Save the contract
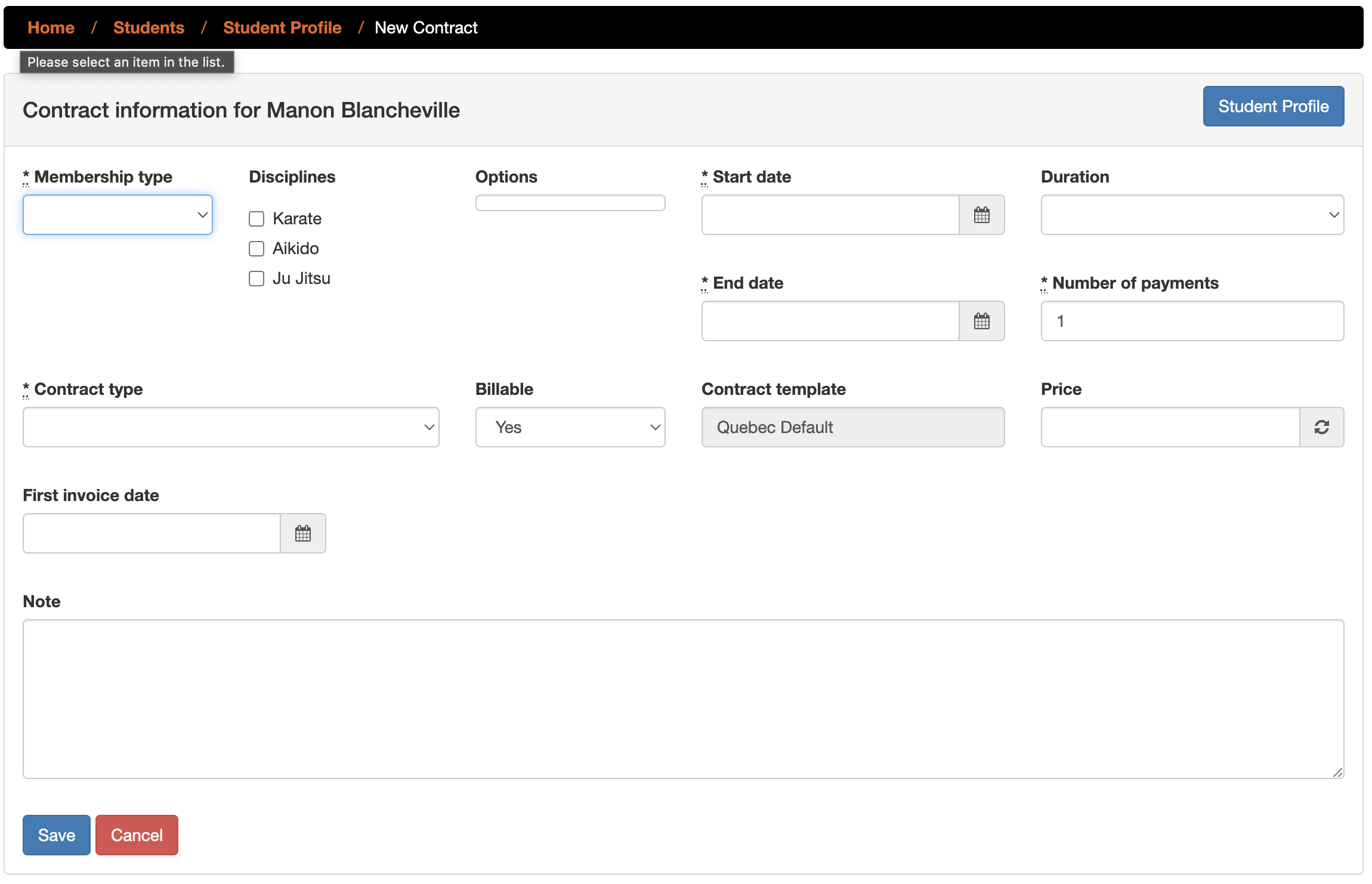The height and width of the screenshot is (884, 1372). pyautogui.click(x=57, y=835)
